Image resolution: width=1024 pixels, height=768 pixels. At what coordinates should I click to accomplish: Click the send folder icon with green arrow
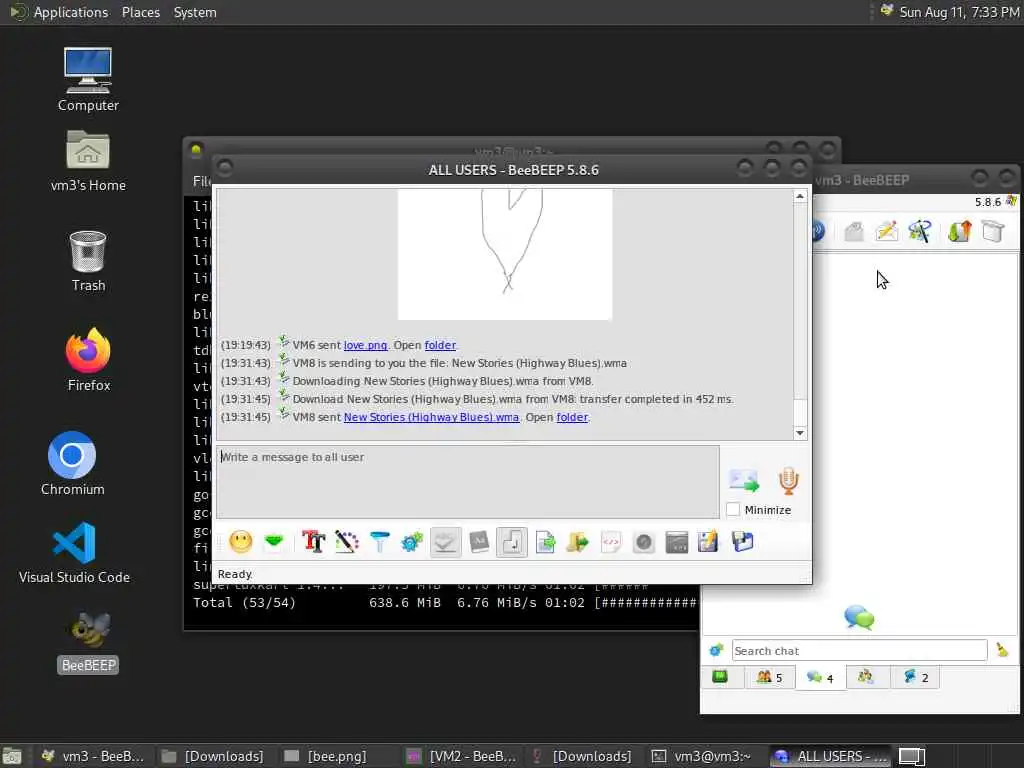click(577, 542)
